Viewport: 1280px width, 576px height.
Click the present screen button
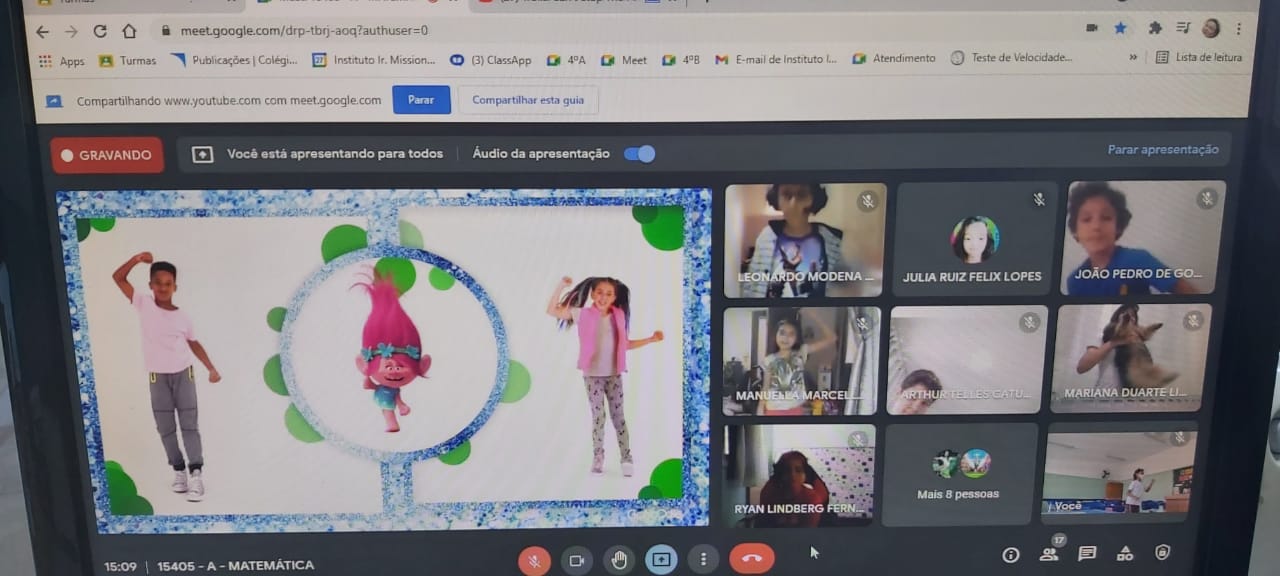[661, 559]
